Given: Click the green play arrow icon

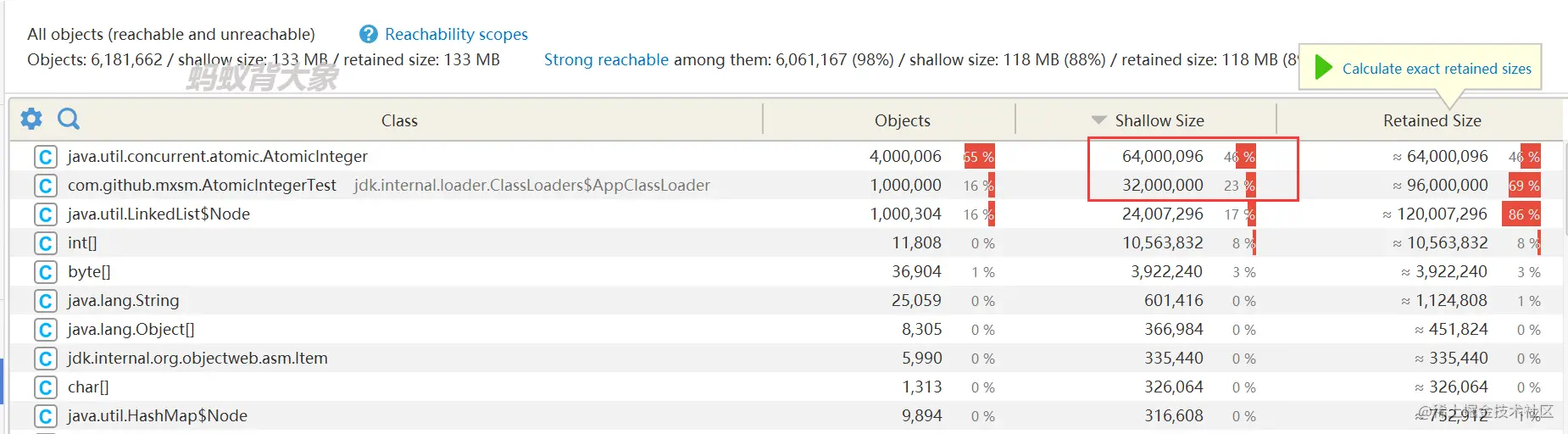Looking at the screenshot, I should click(x=1323, y=67).
